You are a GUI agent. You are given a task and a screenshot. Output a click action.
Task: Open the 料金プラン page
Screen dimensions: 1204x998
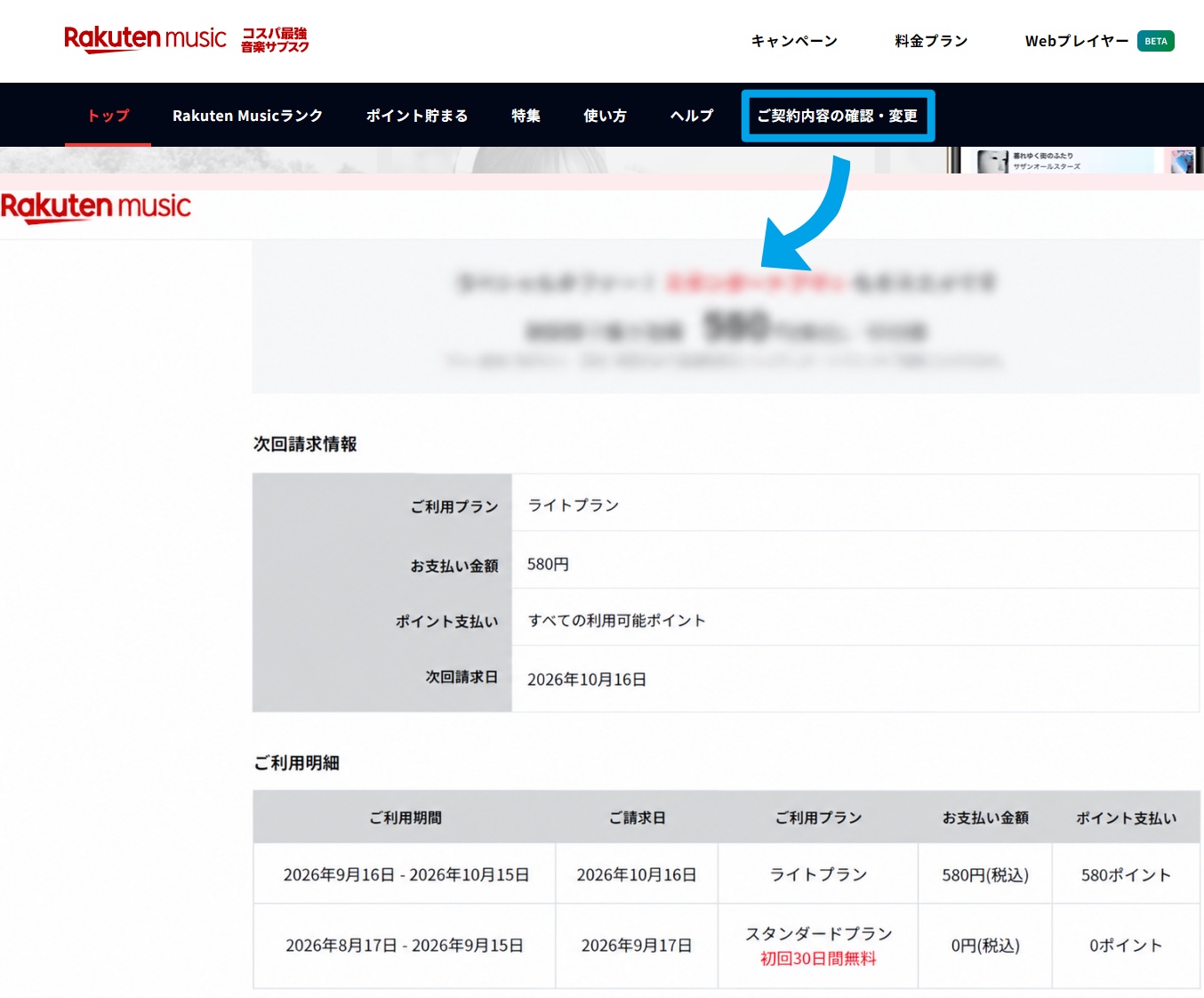931,41
